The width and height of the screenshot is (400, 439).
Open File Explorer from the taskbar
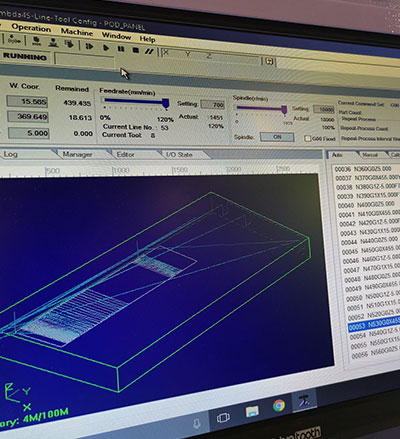coord(252,411)
